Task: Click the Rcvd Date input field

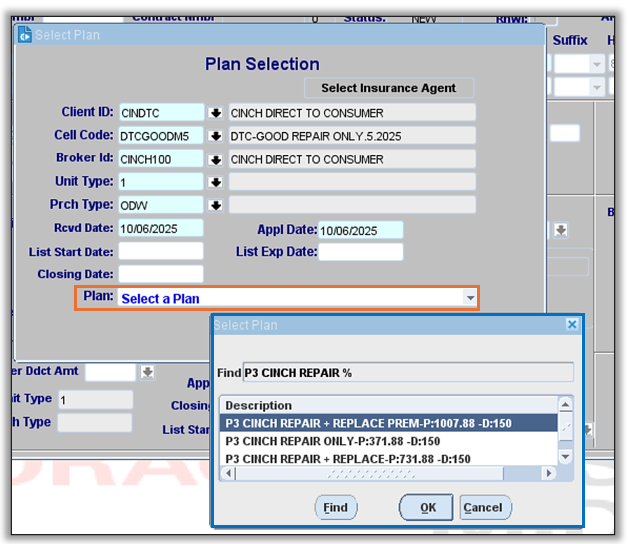Action: [x=160, y=229]
